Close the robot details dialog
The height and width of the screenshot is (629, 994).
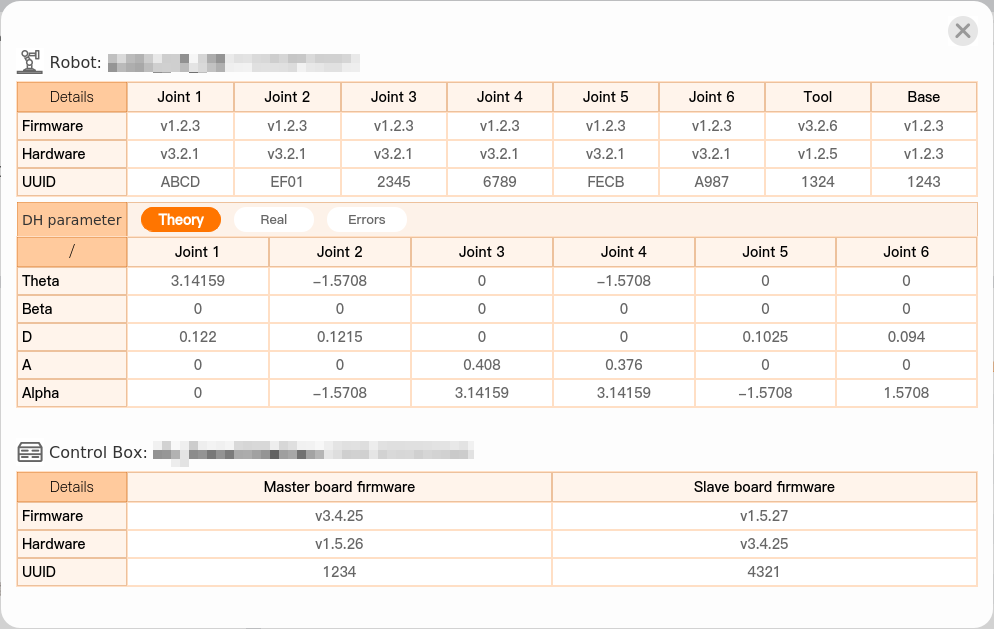tap(962, 31)
